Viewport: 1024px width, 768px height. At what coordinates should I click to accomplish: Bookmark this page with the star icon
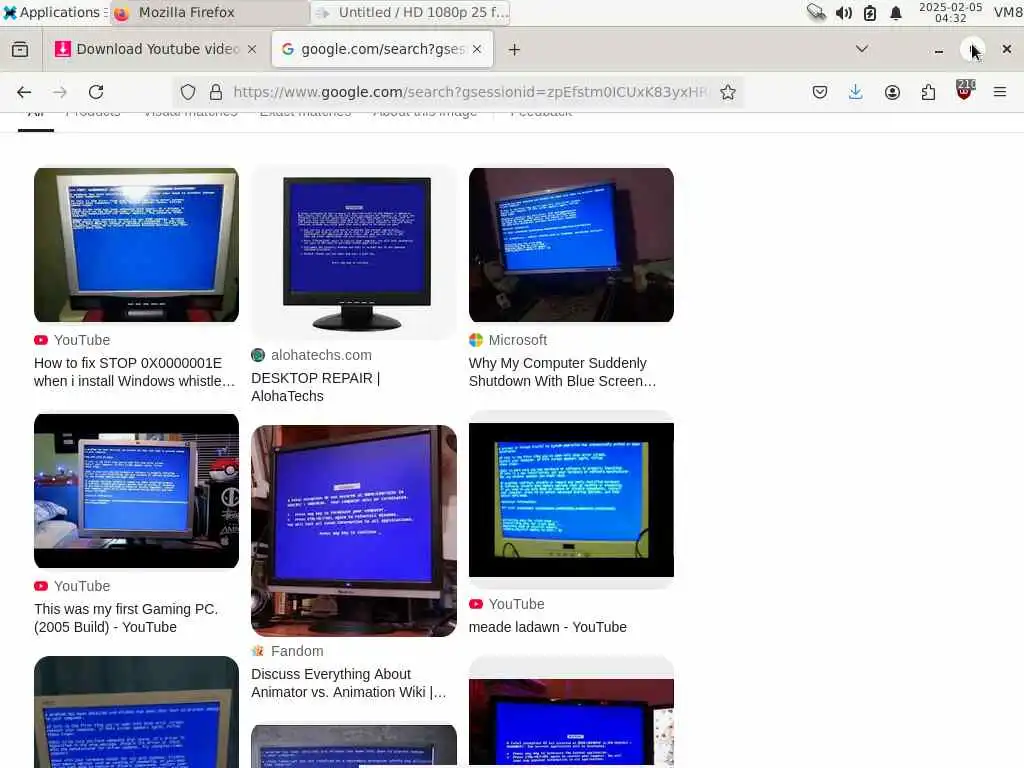728,92
